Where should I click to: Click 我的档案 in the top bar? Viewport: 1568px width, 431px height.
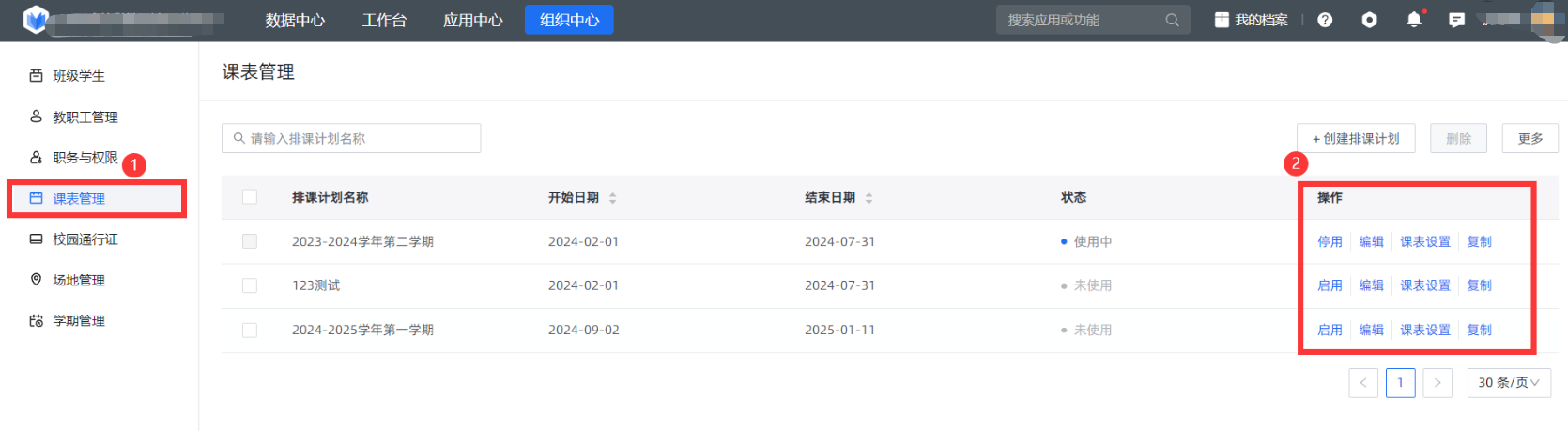(x=1261, y=20)
